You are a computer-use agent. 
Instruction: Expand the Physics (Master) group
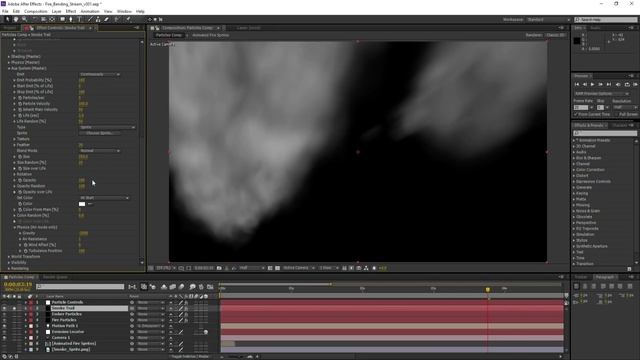[9, 62]
